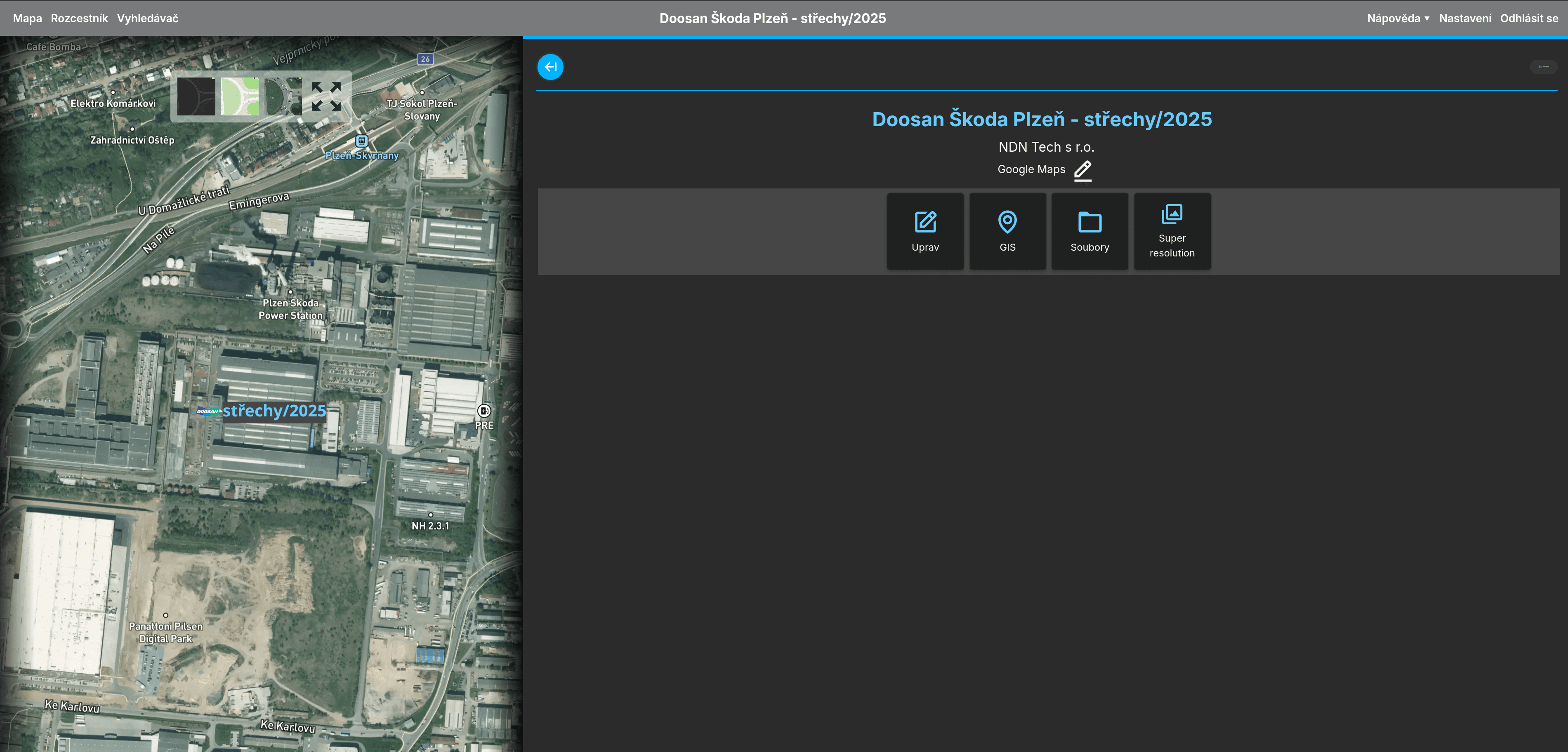Image resolution: width=1568 pixels, height=752 pixels.
Task: Click the Doosan logo marker on map
Action: point(207,411)
